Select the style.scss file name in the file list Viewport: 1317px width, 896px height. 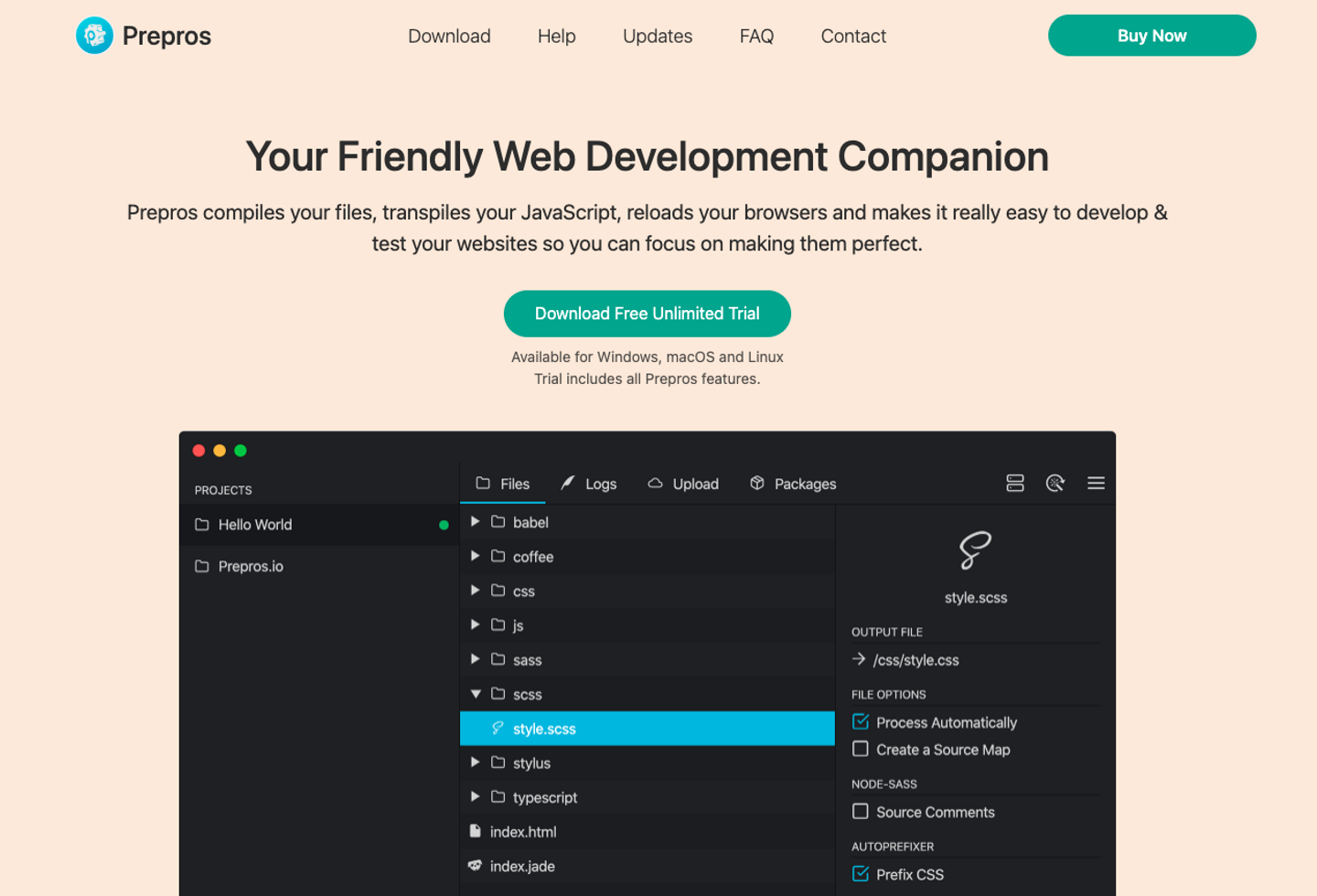click(x=544, y=729)
